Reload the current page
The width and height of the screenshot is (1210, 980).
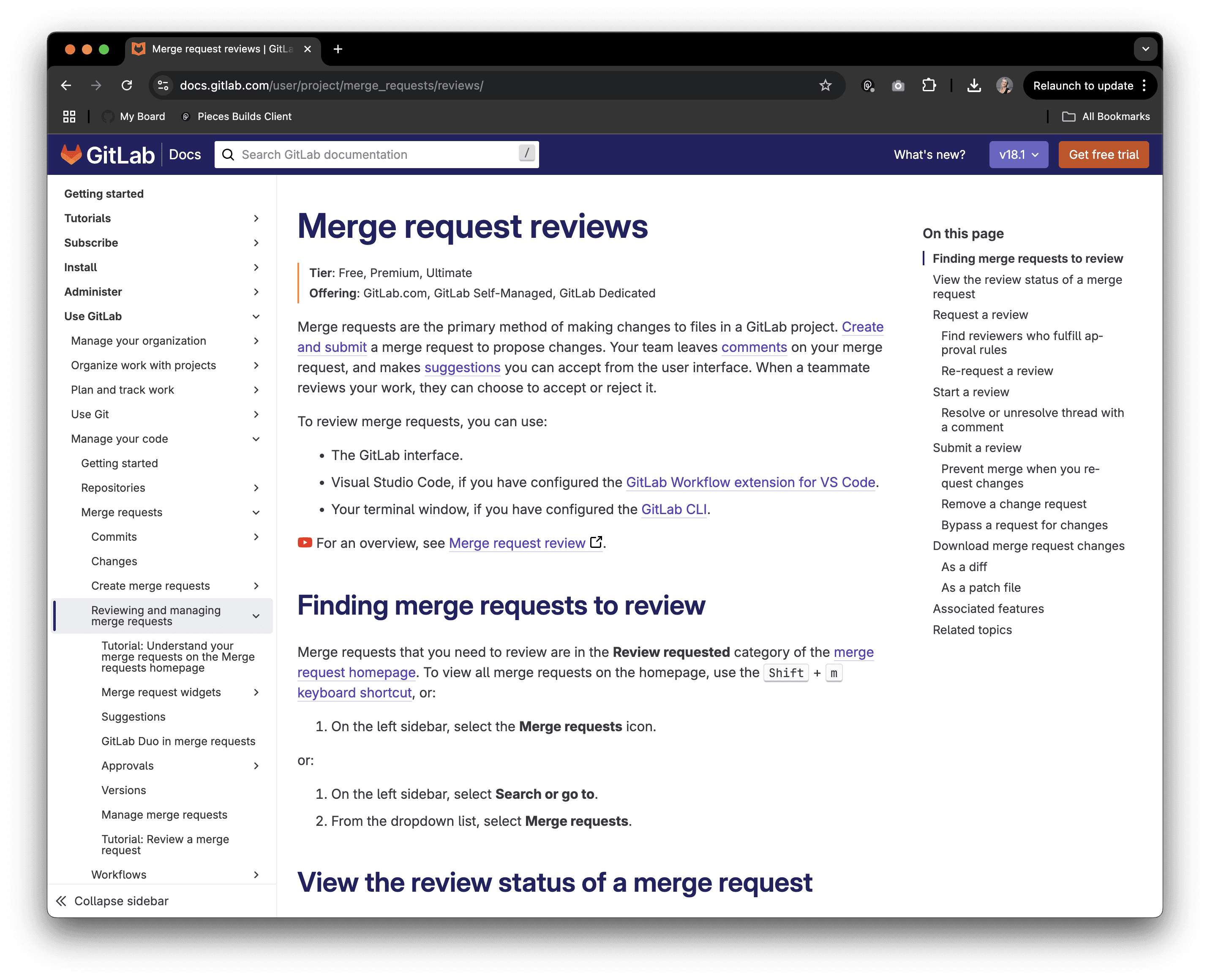tap(127, 85)
